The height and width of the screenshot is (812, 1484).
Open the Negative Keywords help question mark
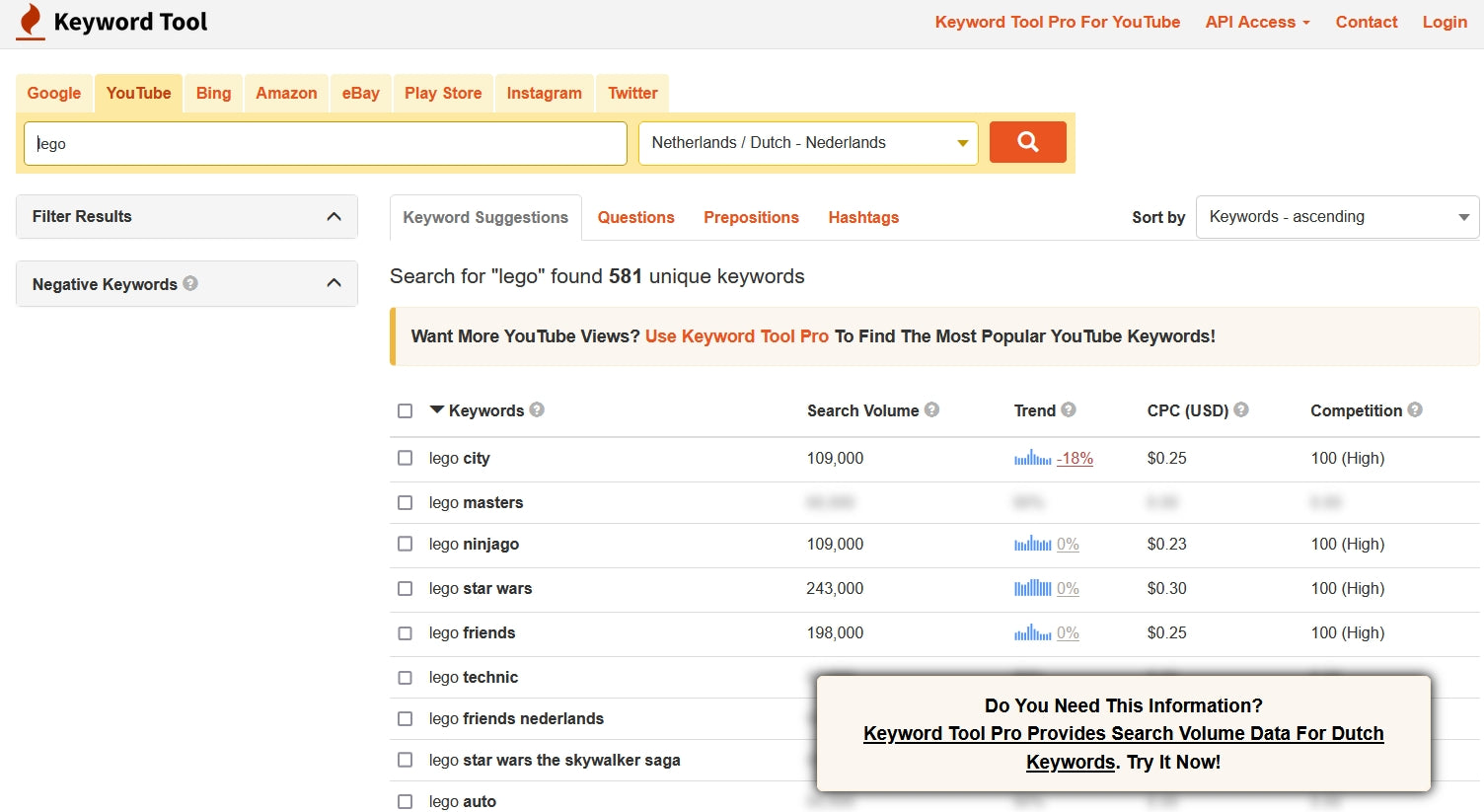tap(190, 283)
